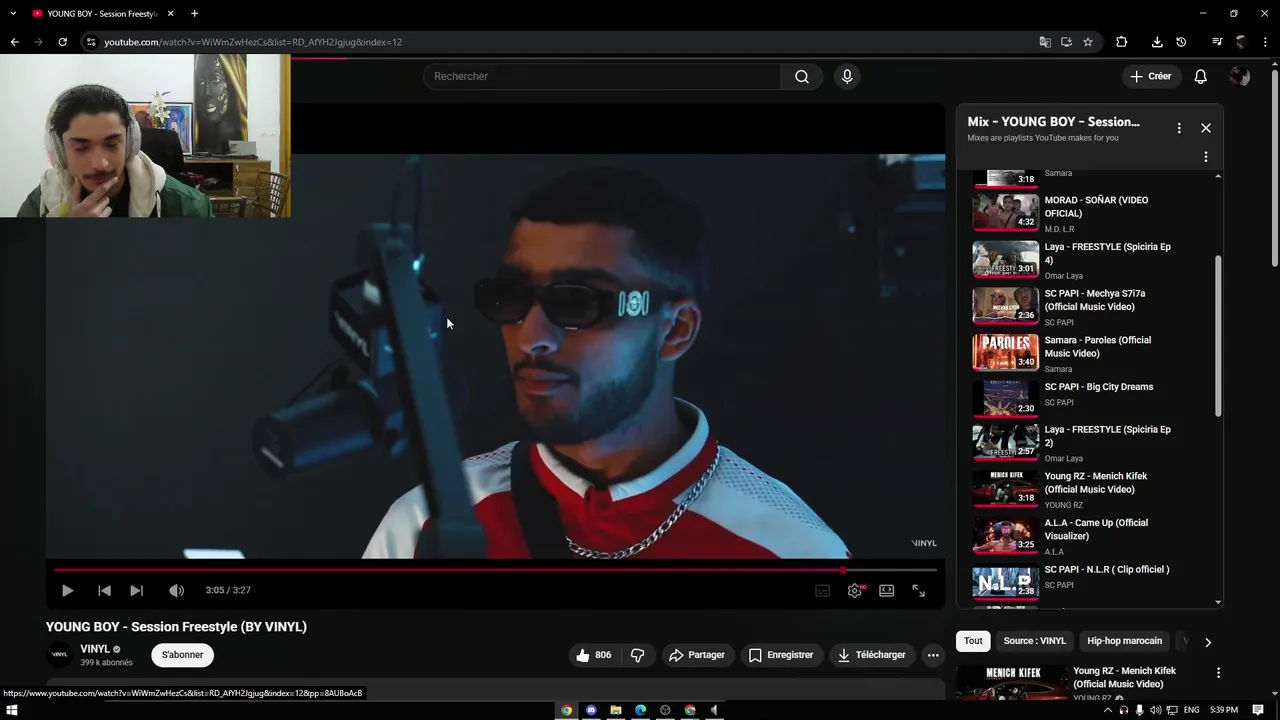1280x720 pixels.
Task: Open the Créer button
Action: pyautogui.click(x=1151, y=76)
